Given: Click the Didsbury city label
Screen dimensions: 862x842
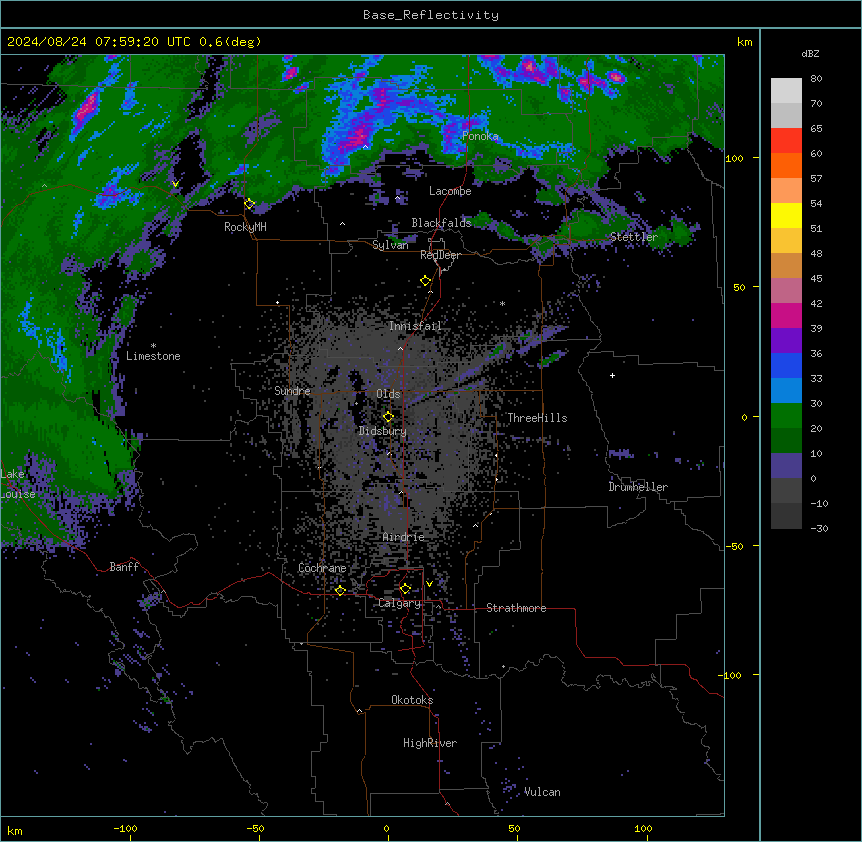Looking at the screenshot, I should [383, 431].
